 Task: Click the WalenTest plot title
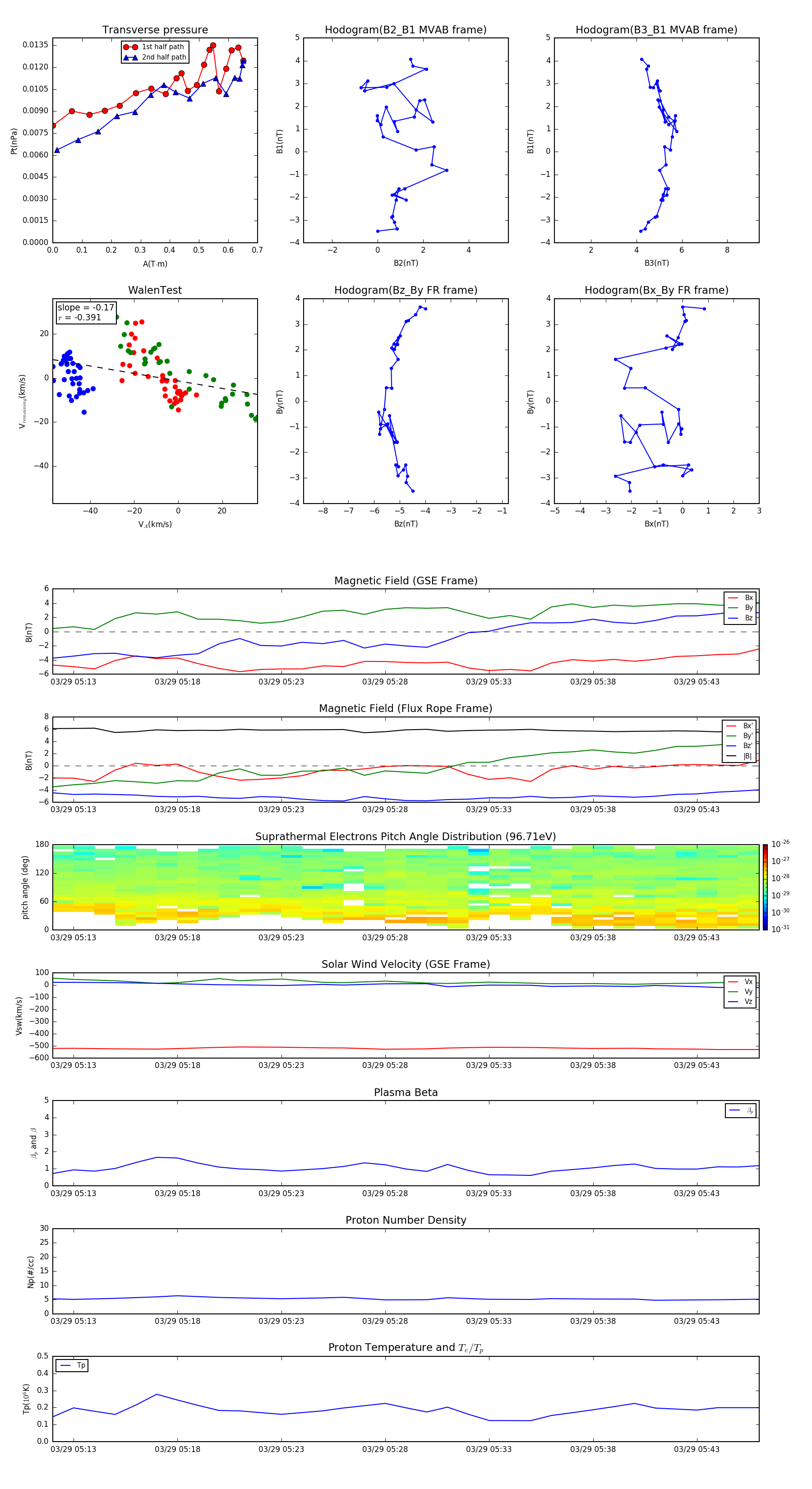coord(155,290)
